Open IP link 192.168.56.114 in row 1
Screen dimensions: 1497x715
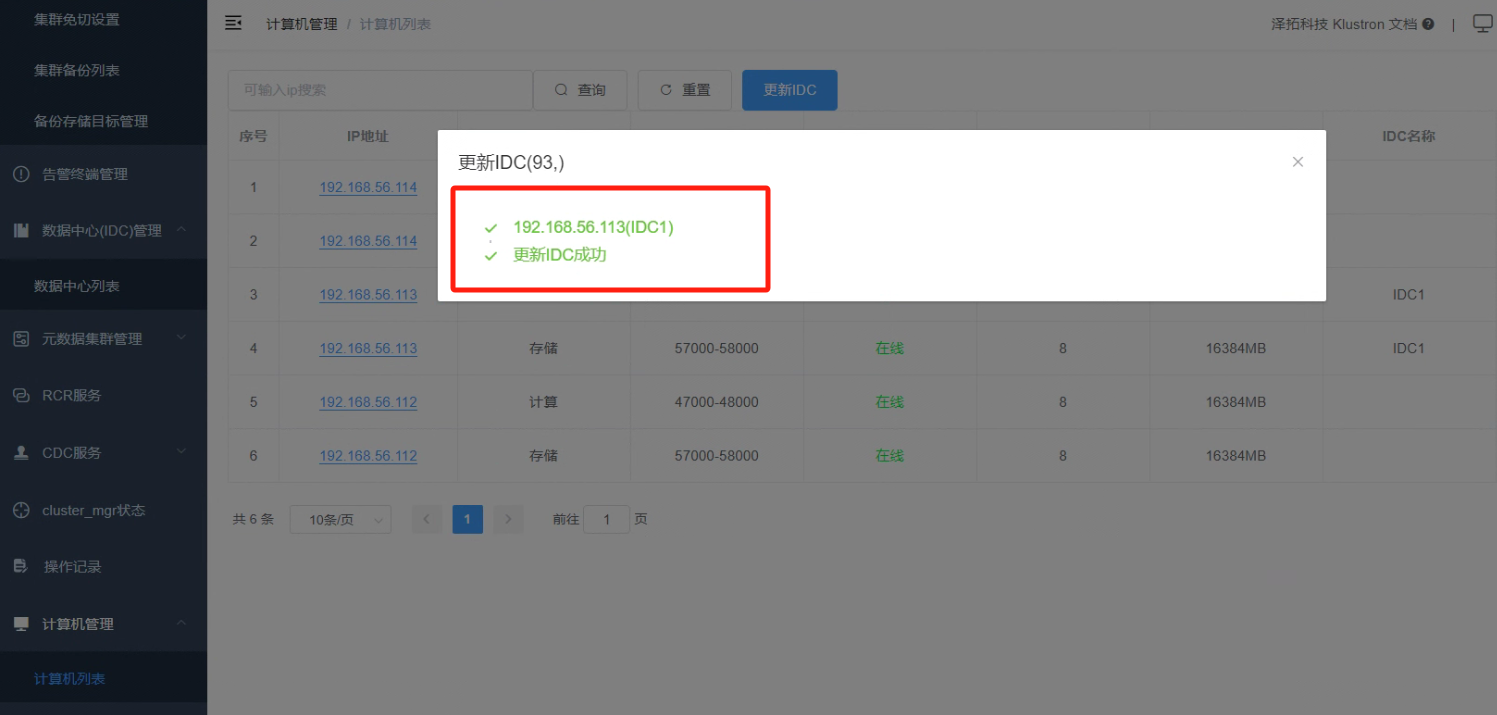[368, 187]
